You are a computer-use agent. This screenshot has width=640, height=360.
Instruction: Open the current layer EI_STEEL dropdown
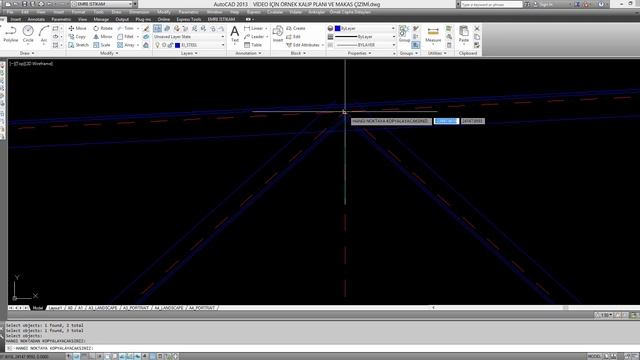[x=189, y=45]
